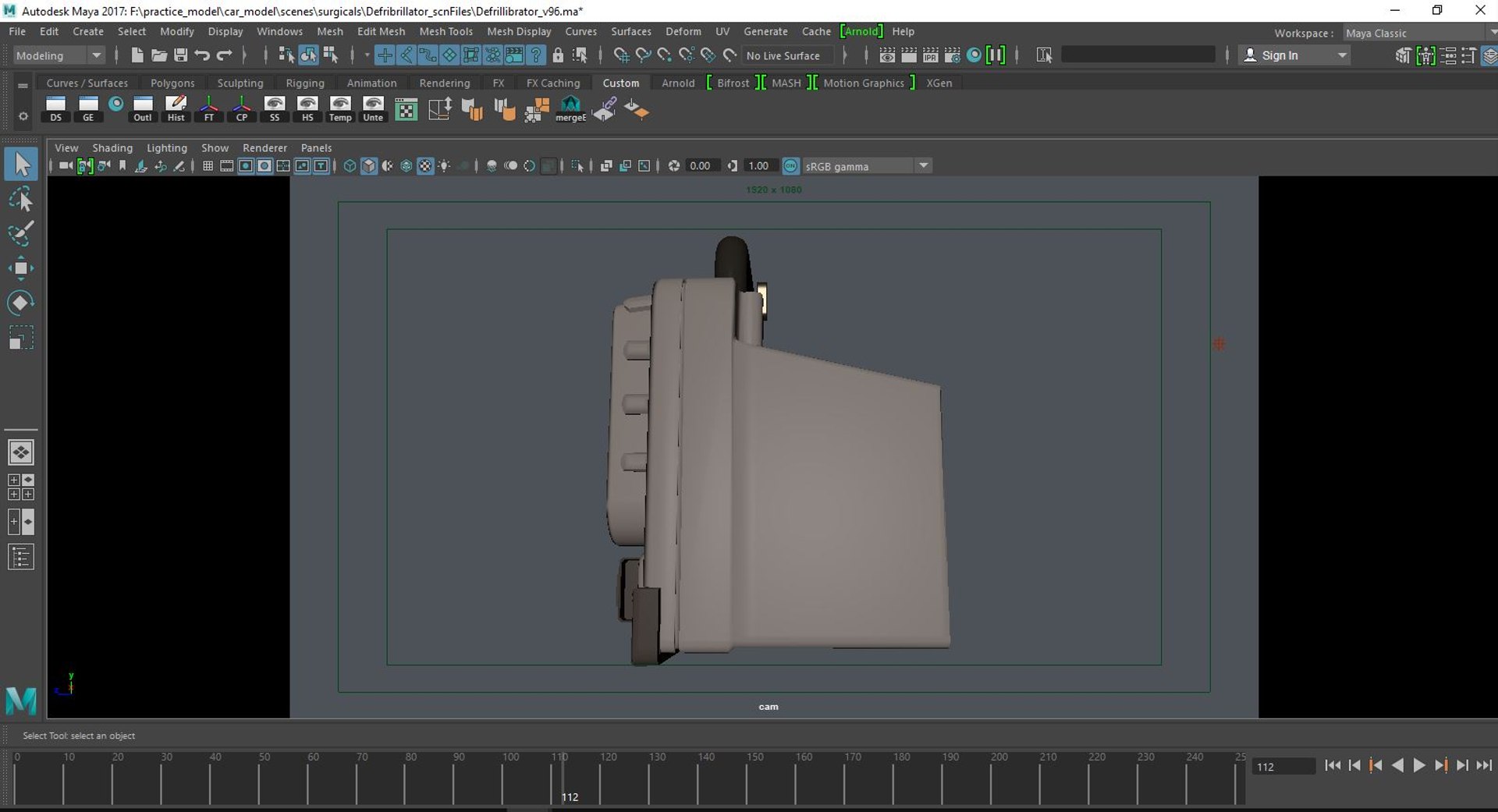
Task: Click the DS shelf button
Action: 55,109
